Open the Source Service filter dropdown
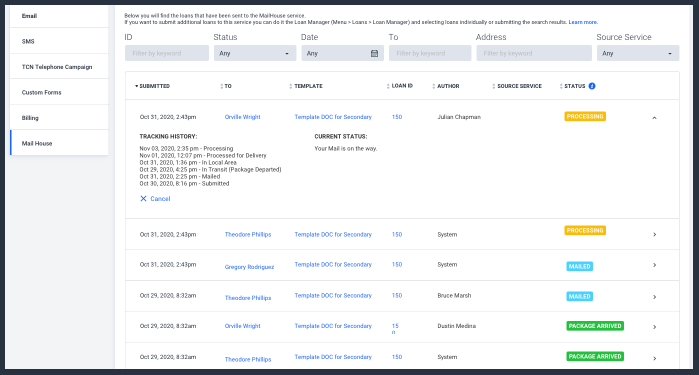 point(637,53)
